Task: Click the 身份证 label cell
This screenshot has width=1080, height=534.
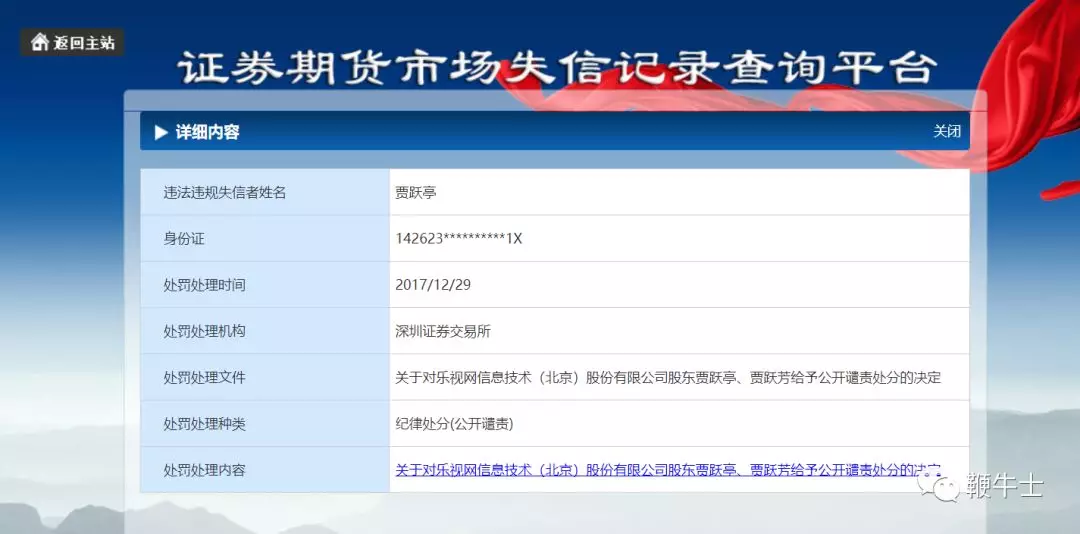Action: [265, 238]
